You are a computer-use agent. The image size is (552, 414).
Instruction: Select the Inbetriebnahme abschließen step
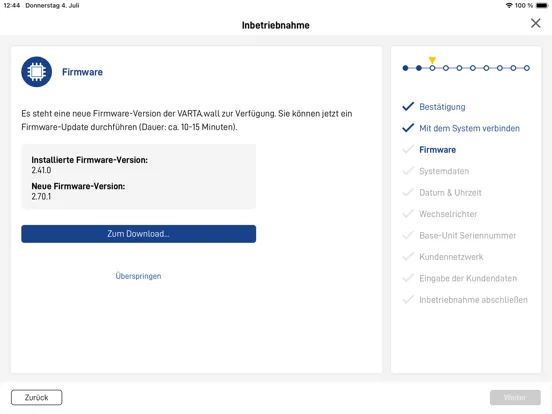[x=473, y=300]
